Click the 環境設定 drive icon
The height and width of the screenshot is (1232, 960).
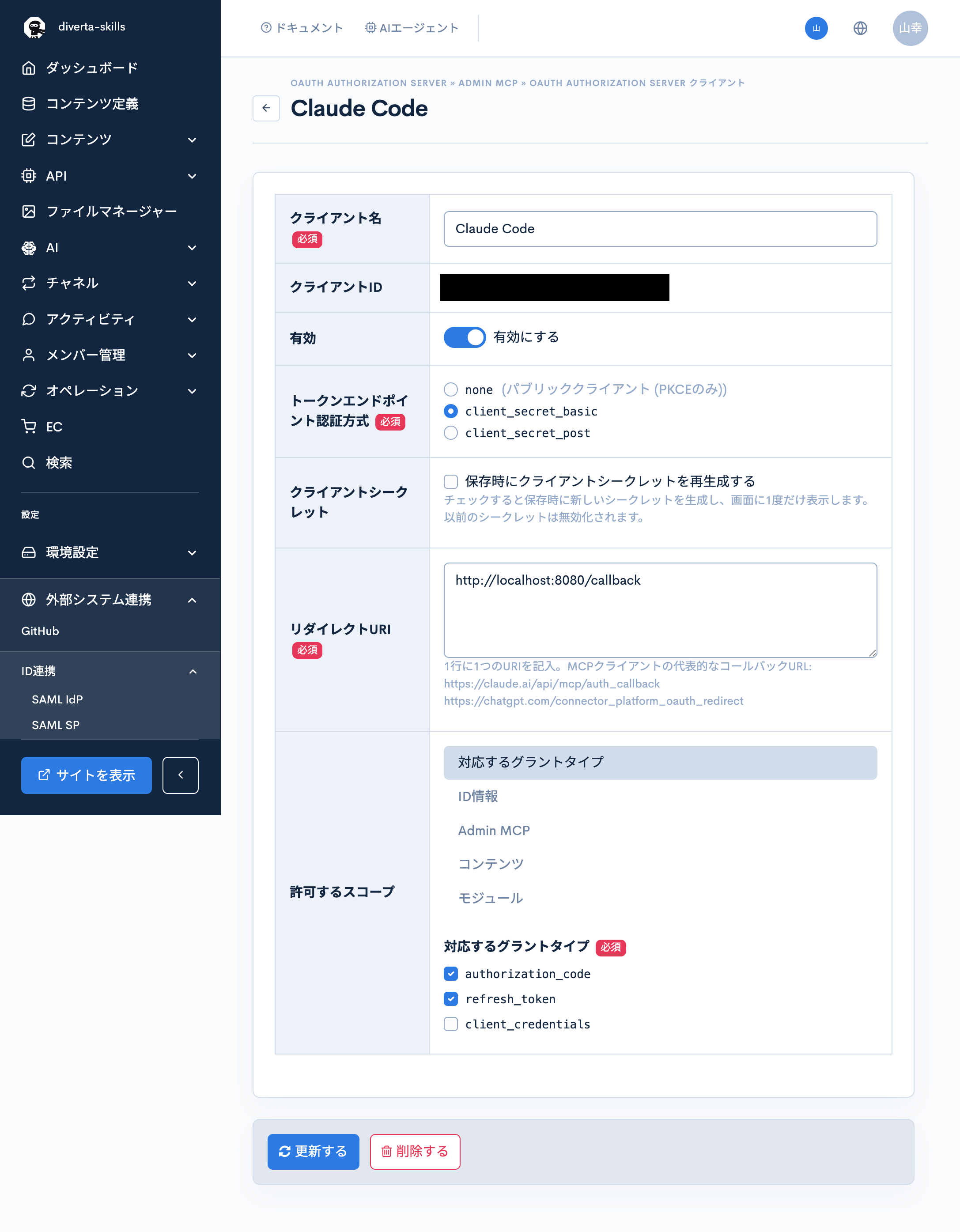pos(29,553)
